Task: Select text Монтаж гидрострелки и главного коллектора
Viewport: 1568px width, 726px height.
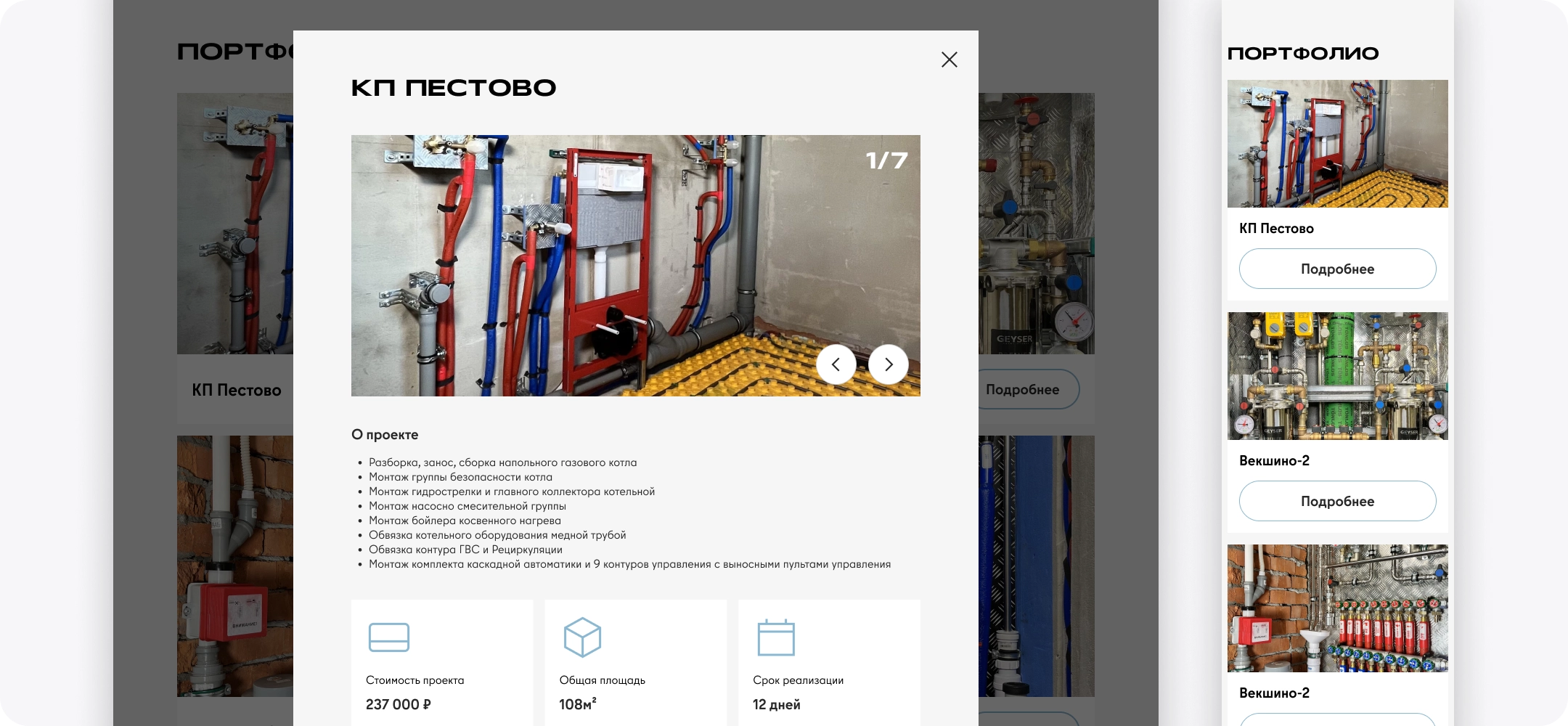Action: (x=485, y=492)
